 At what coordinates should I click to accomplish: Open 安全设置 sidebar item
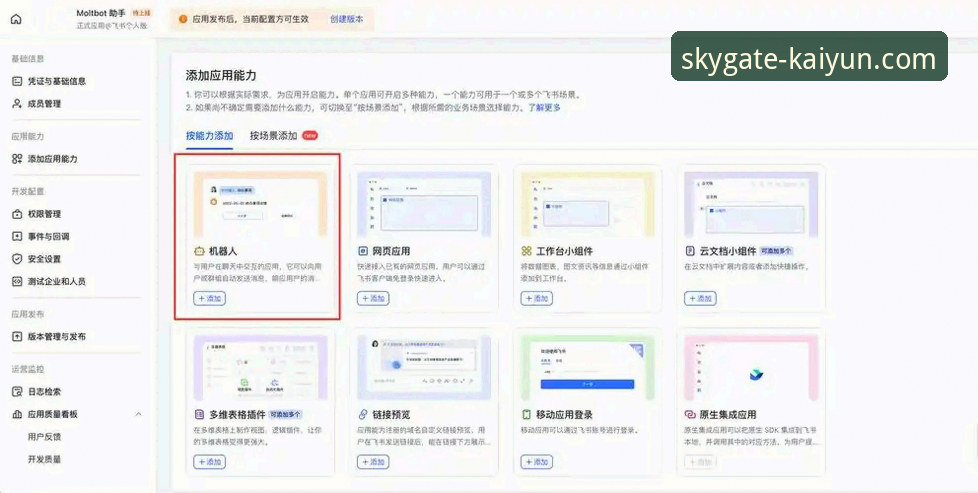coord(37,259)
